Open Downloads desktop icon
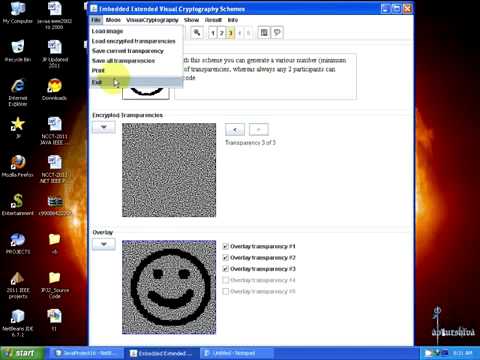480x360 pixels. 54,89
